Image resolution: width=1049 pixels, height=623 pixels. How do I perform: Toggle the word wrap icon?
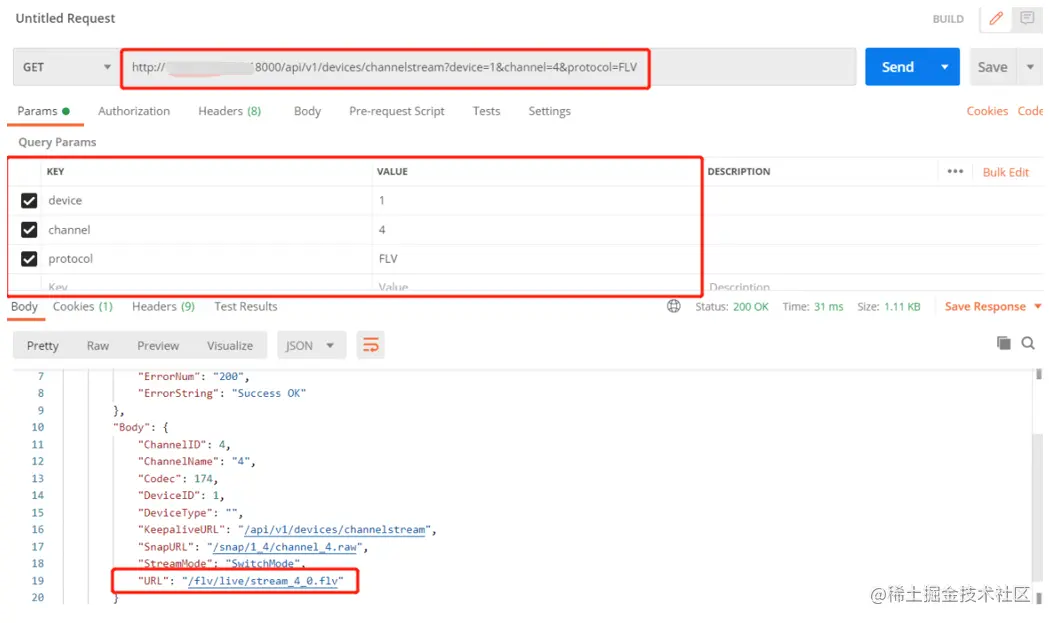coord(371,345)
